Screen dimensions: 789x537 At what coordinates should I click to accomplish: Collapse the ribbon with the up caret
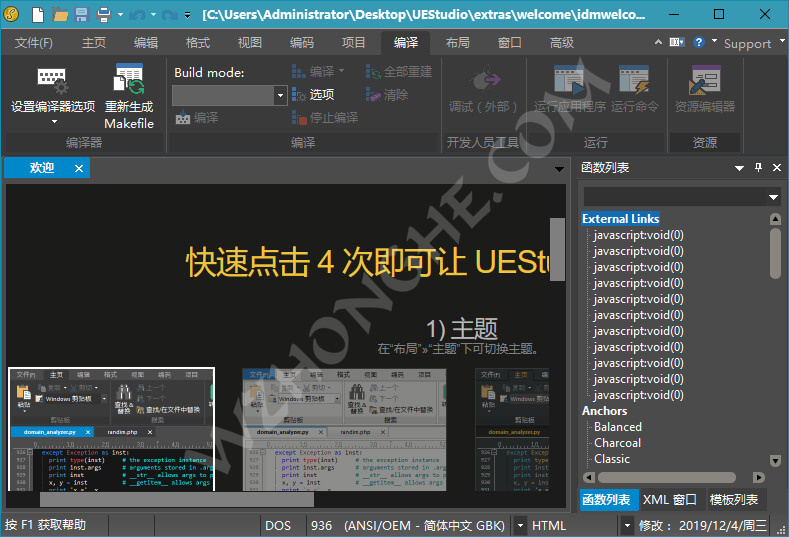coord(658,42)
